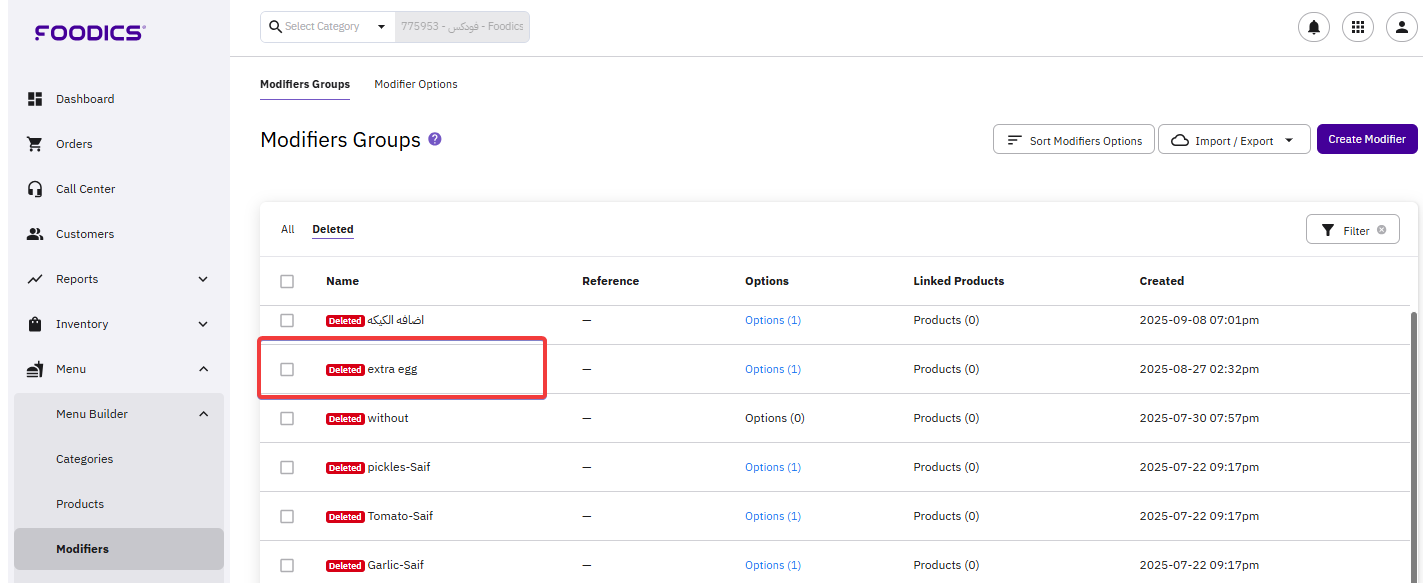The width and height of the screenshot is (1423, 583).
Task: Switch to the All tab
Action: 287,229
